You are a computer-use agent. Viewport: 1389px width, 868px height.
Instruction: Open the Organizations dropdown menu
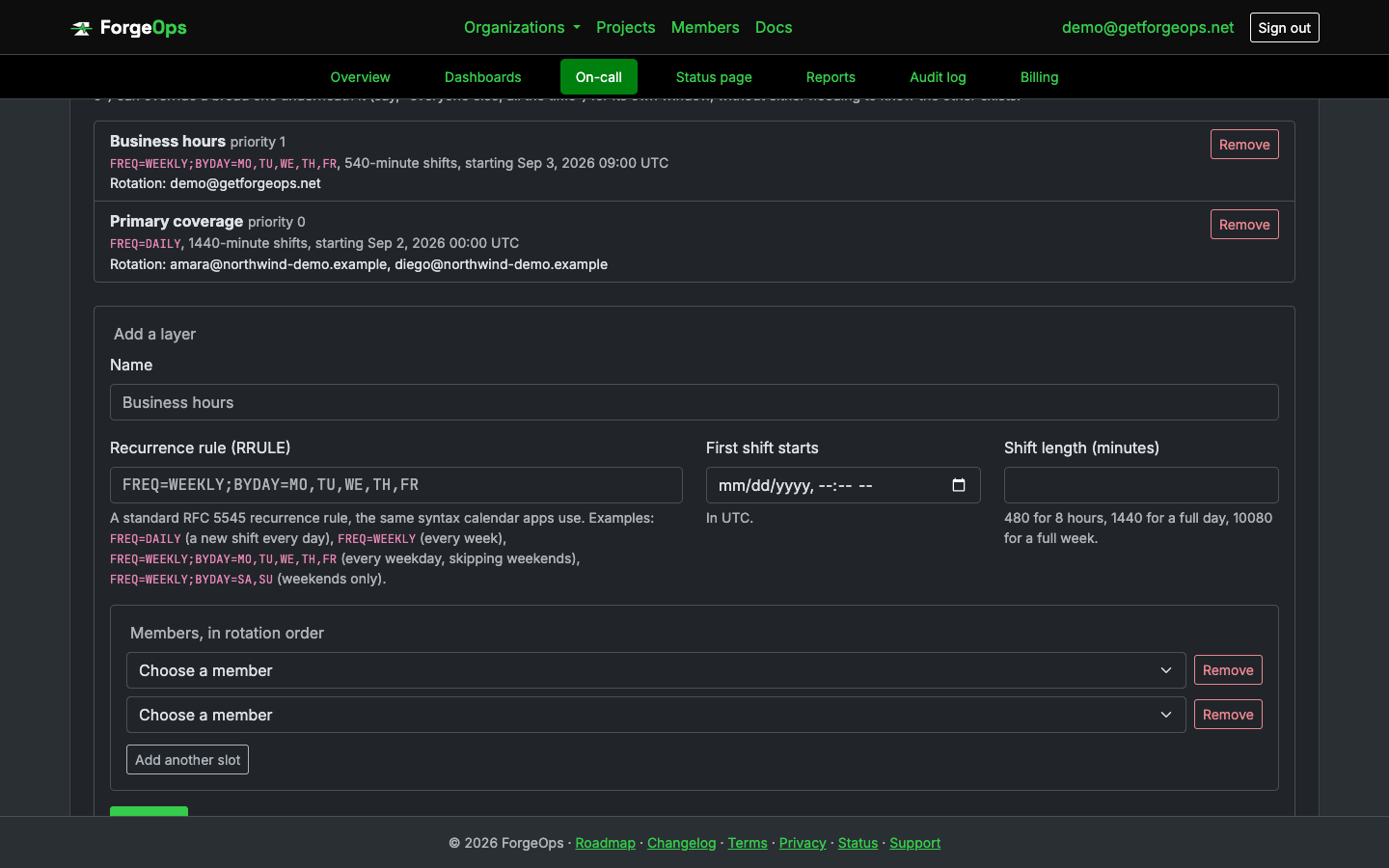pos(522,27)
